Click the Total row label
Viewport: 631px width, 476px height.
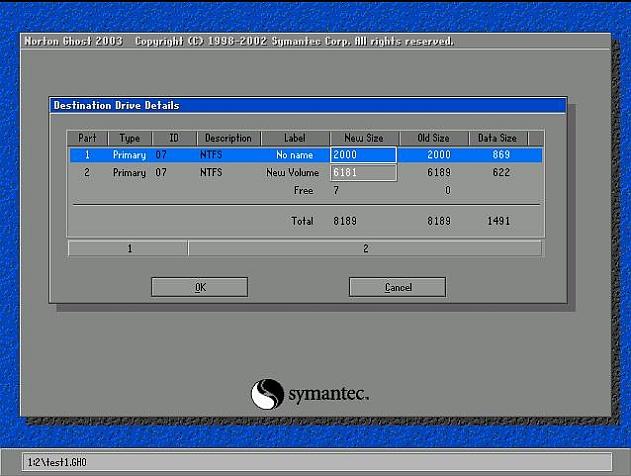[x=302, y=221]
